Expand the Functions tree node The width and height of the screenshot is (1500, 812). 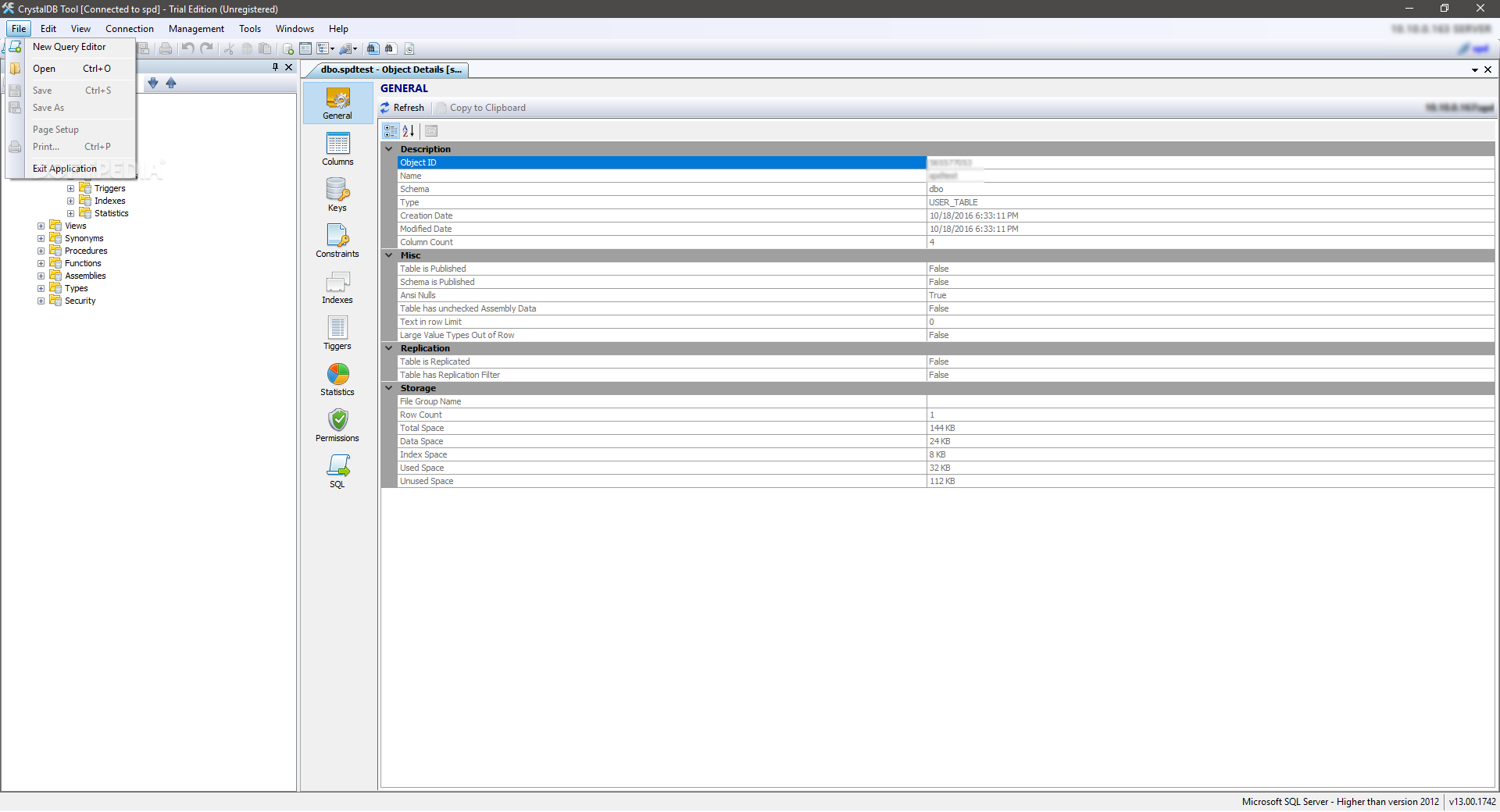[41, 263]
